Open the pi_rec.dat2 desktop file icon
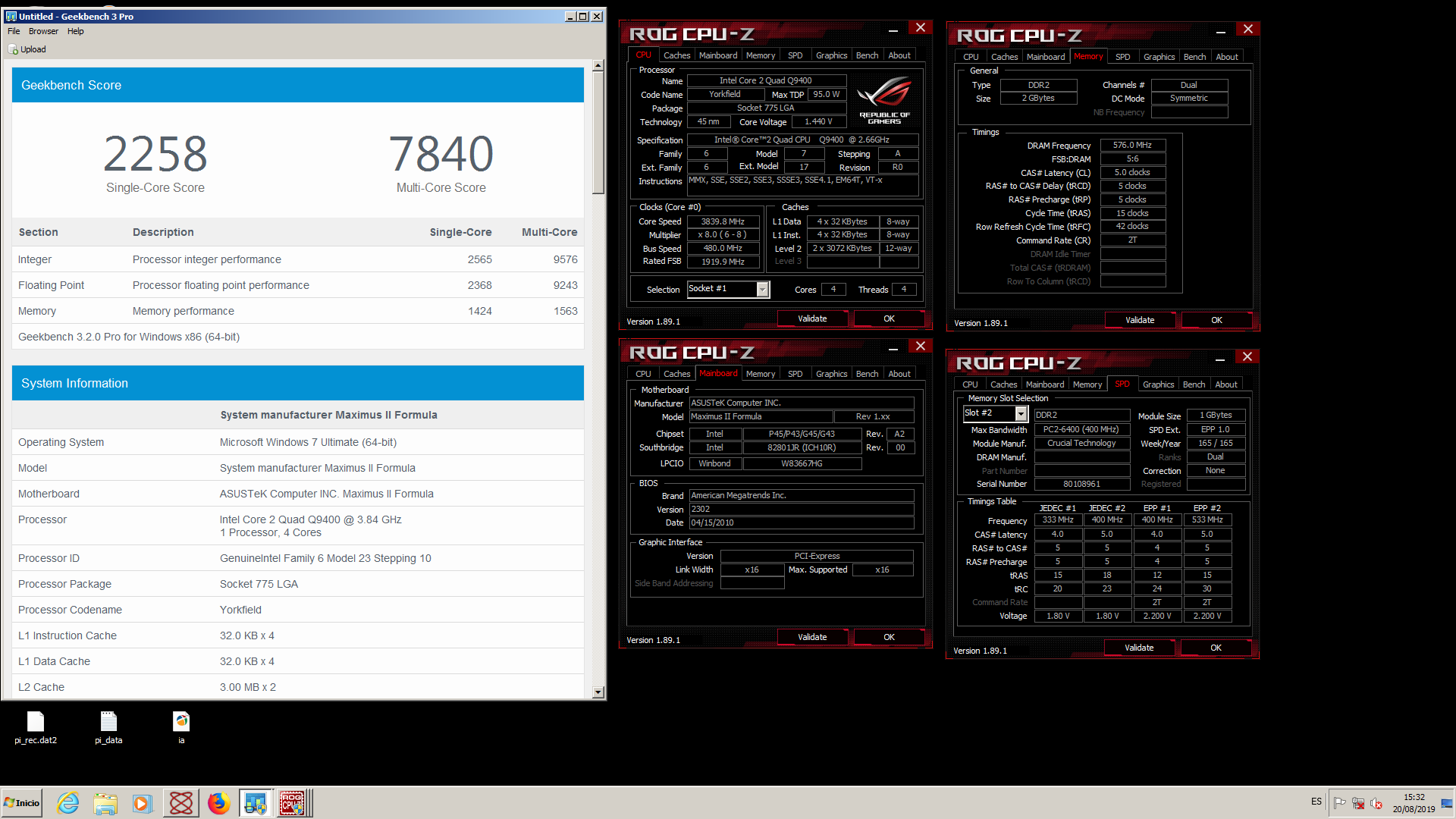This screenshot has height=819, width=1456. (x=36, y=721)
